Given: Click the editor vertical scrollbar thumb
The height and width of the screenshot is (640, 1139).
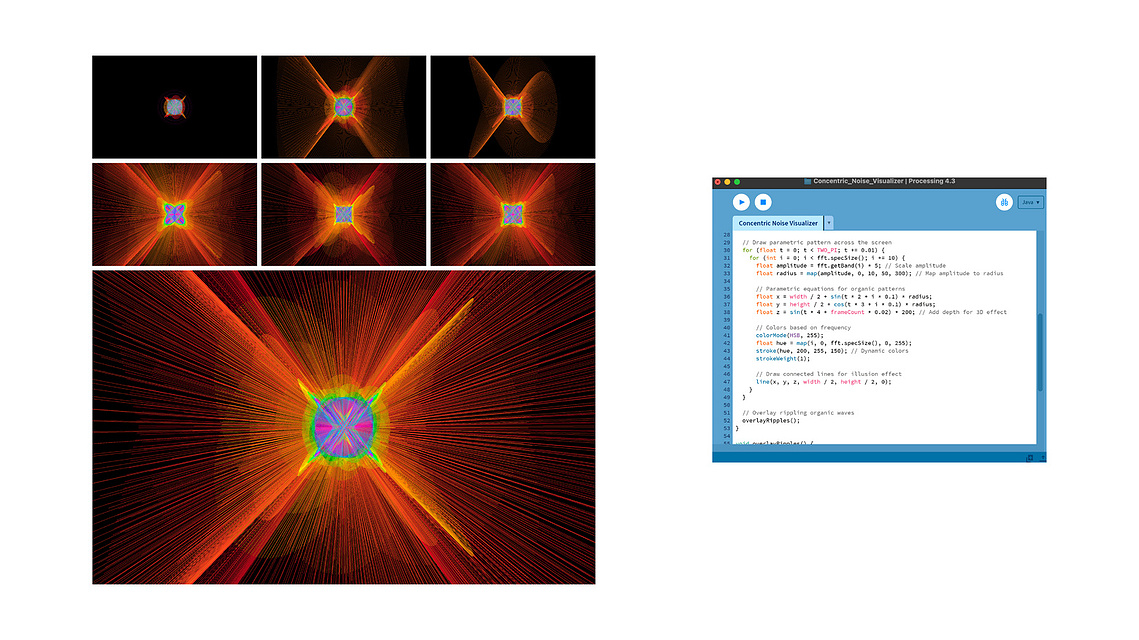Looking at the screenshot, I should [x=1039, y=352].
